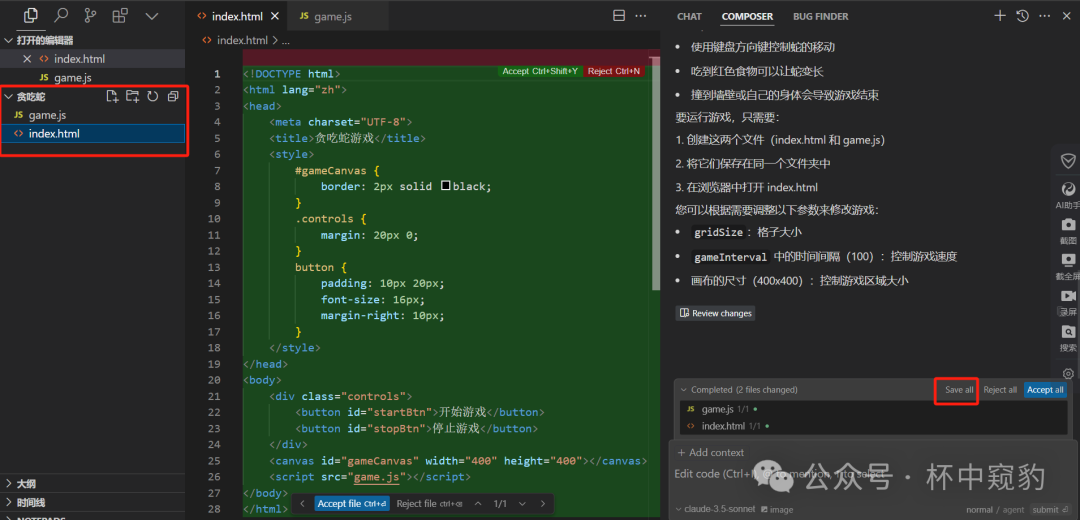Click the black color swatch in CSS
Image resolution: width=1080 pixels, height=520 pixels.
tap(446, 187)
